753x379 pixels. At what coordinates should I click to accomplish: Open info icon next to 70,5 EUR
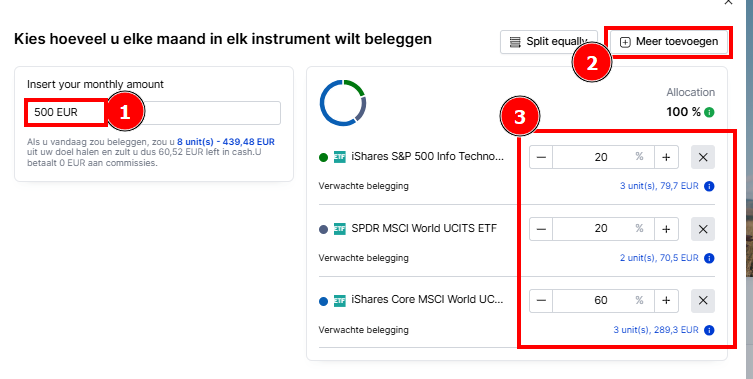click(x=709, y=258)
